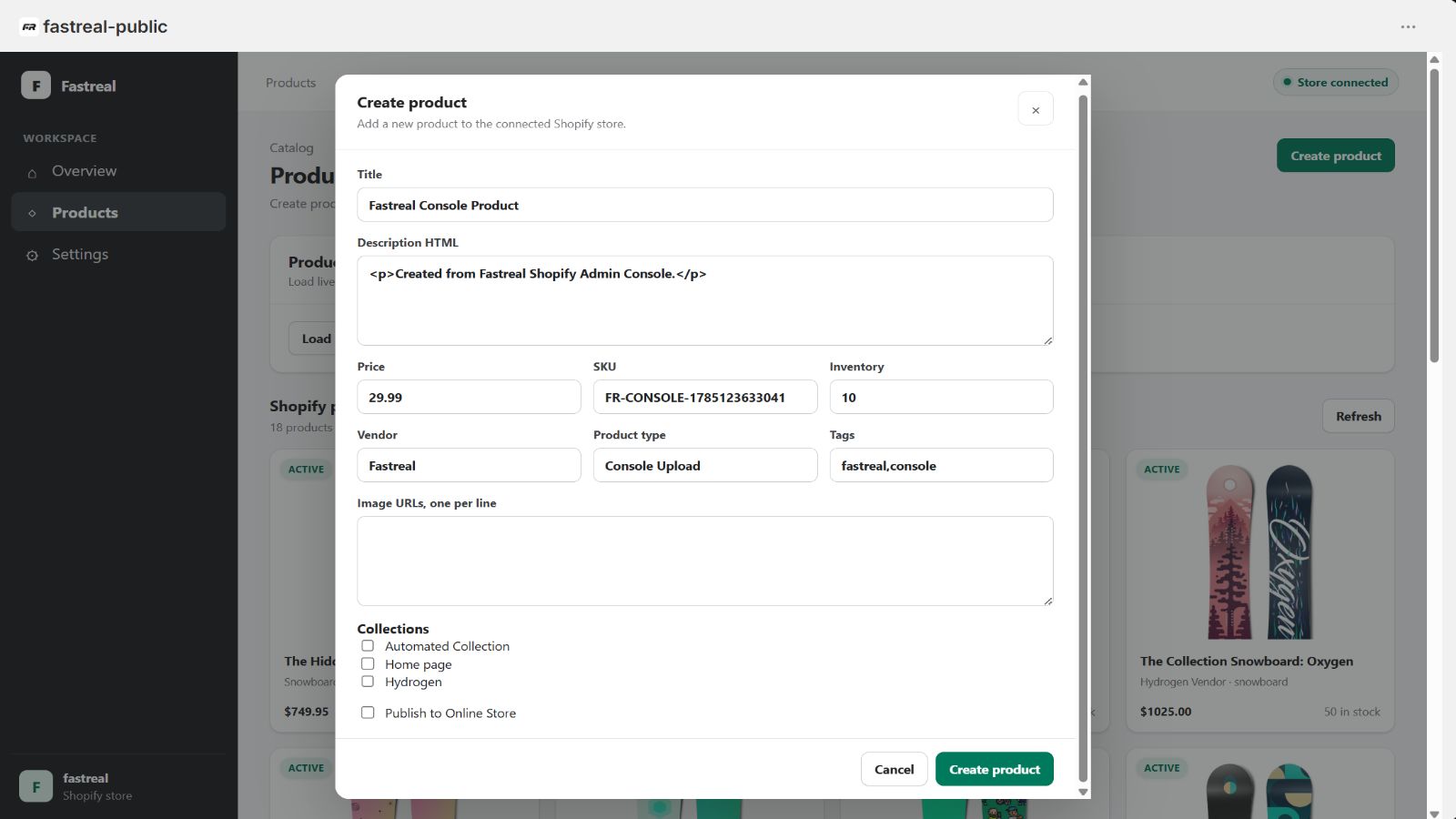Image resolution: width=1456 pixels, height=819 pixels.
Task: Click the dialog scrollbar down arrow
Action: pyautogui.click(x=1083, y=792)
